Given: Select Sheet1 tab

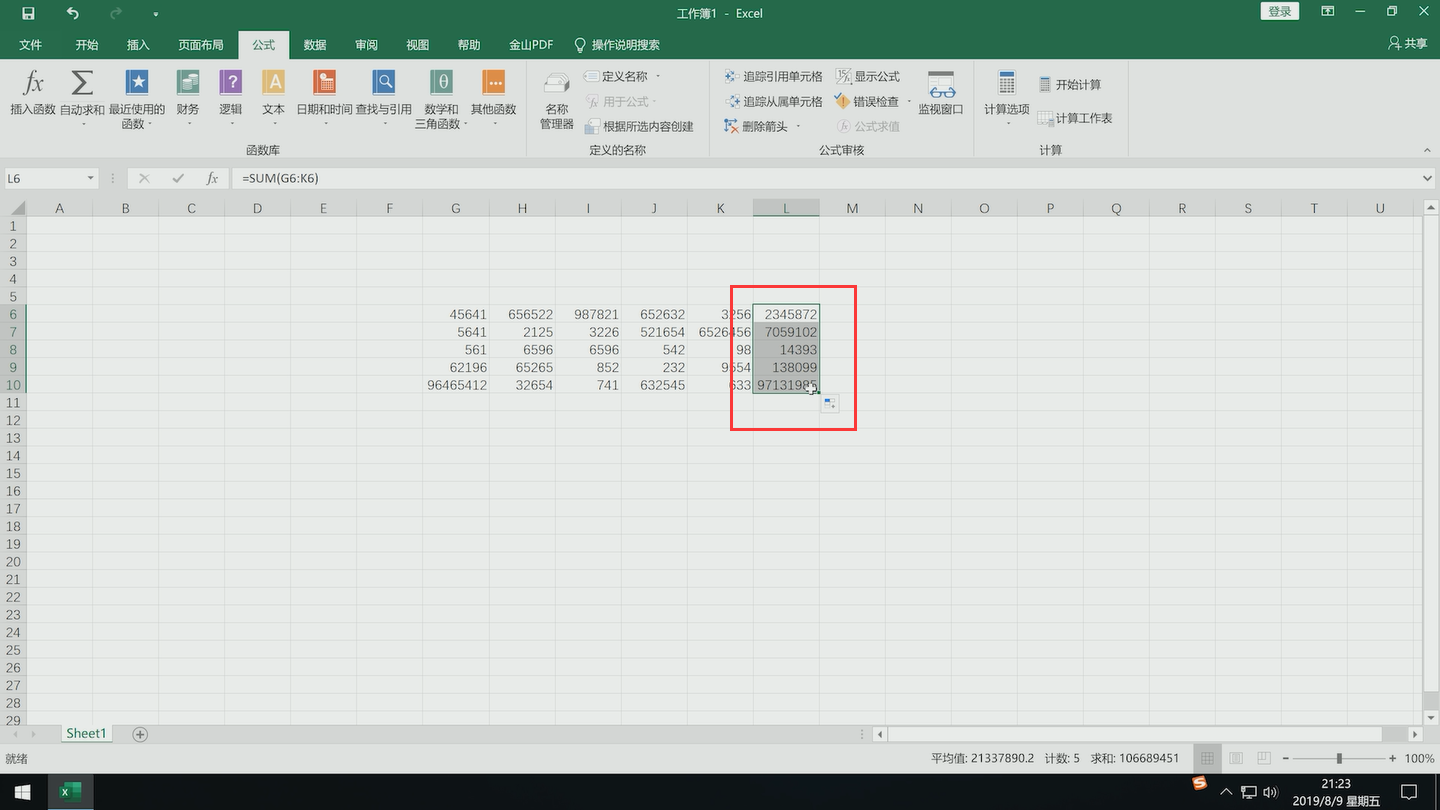Looking at the screenshot, I should [85, 733].
